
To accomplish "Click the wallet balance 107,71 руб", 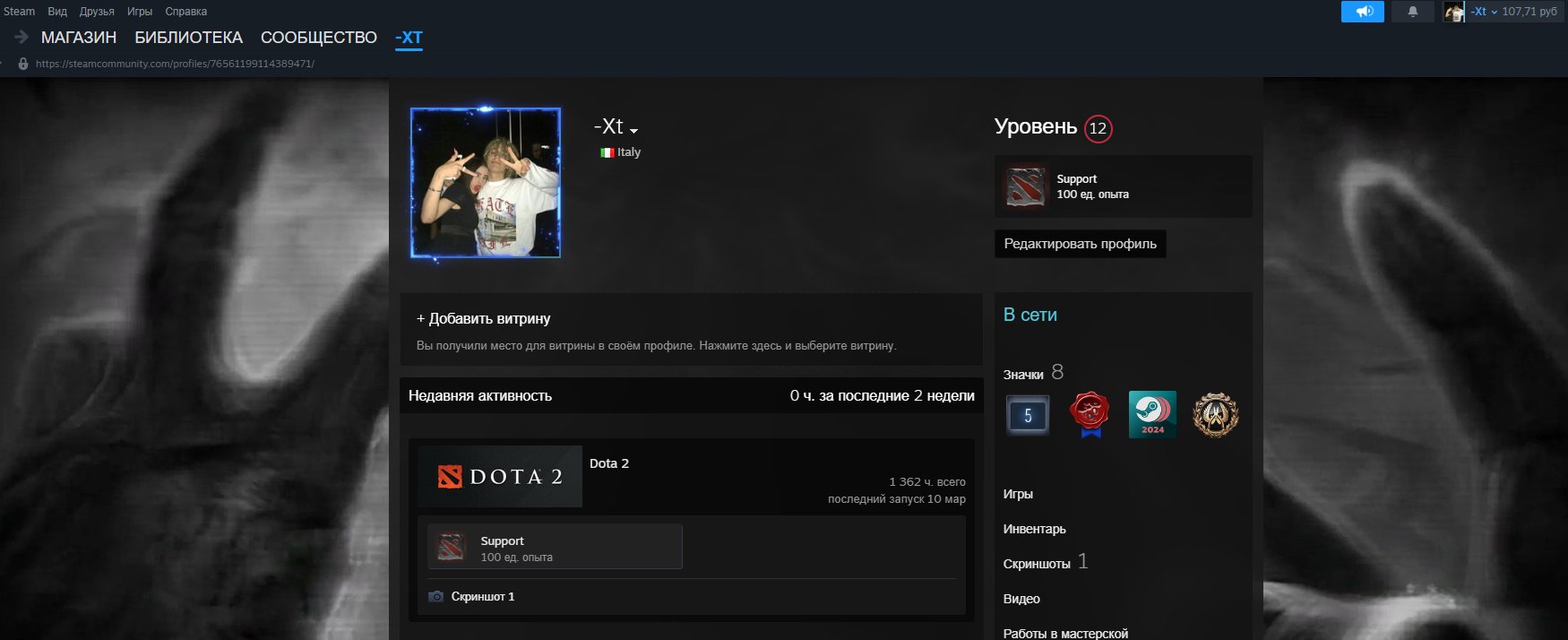I will click(1529, 12).
